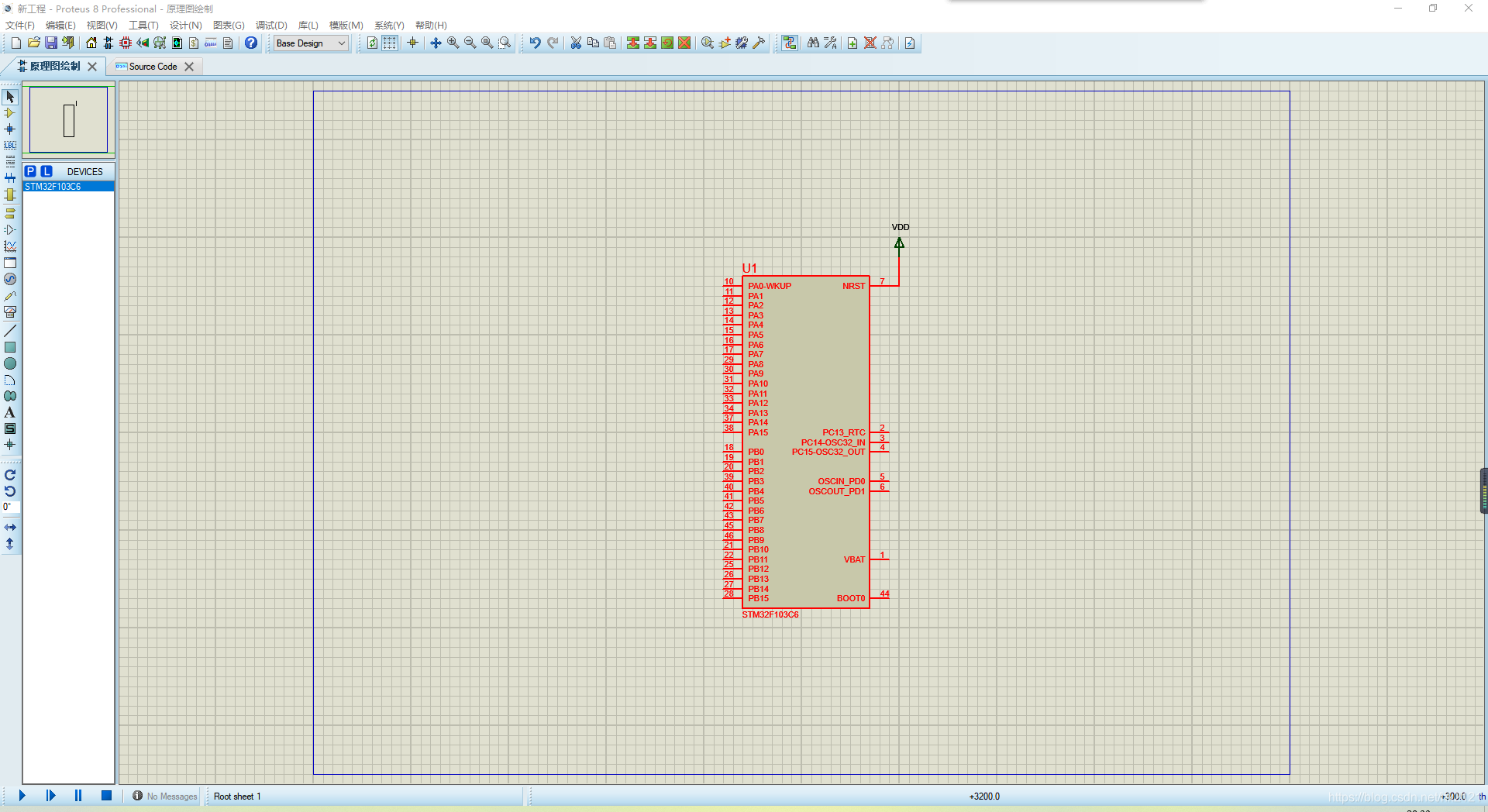The width and height of the screenshot is (1488, 812).
Task: Select 2D Graphics Line tool
Action: pyautogui.click(x=10, y=331)
